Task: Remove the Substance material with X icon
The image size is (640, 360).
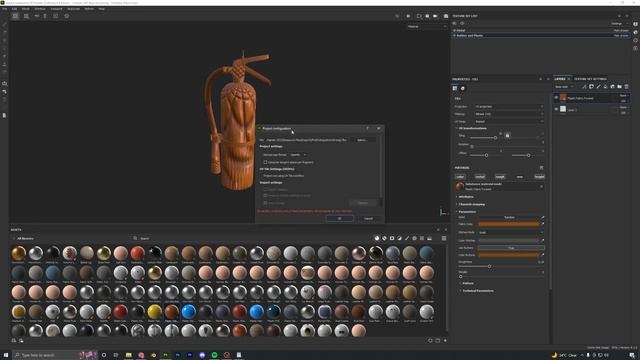Action: (542, 187)
